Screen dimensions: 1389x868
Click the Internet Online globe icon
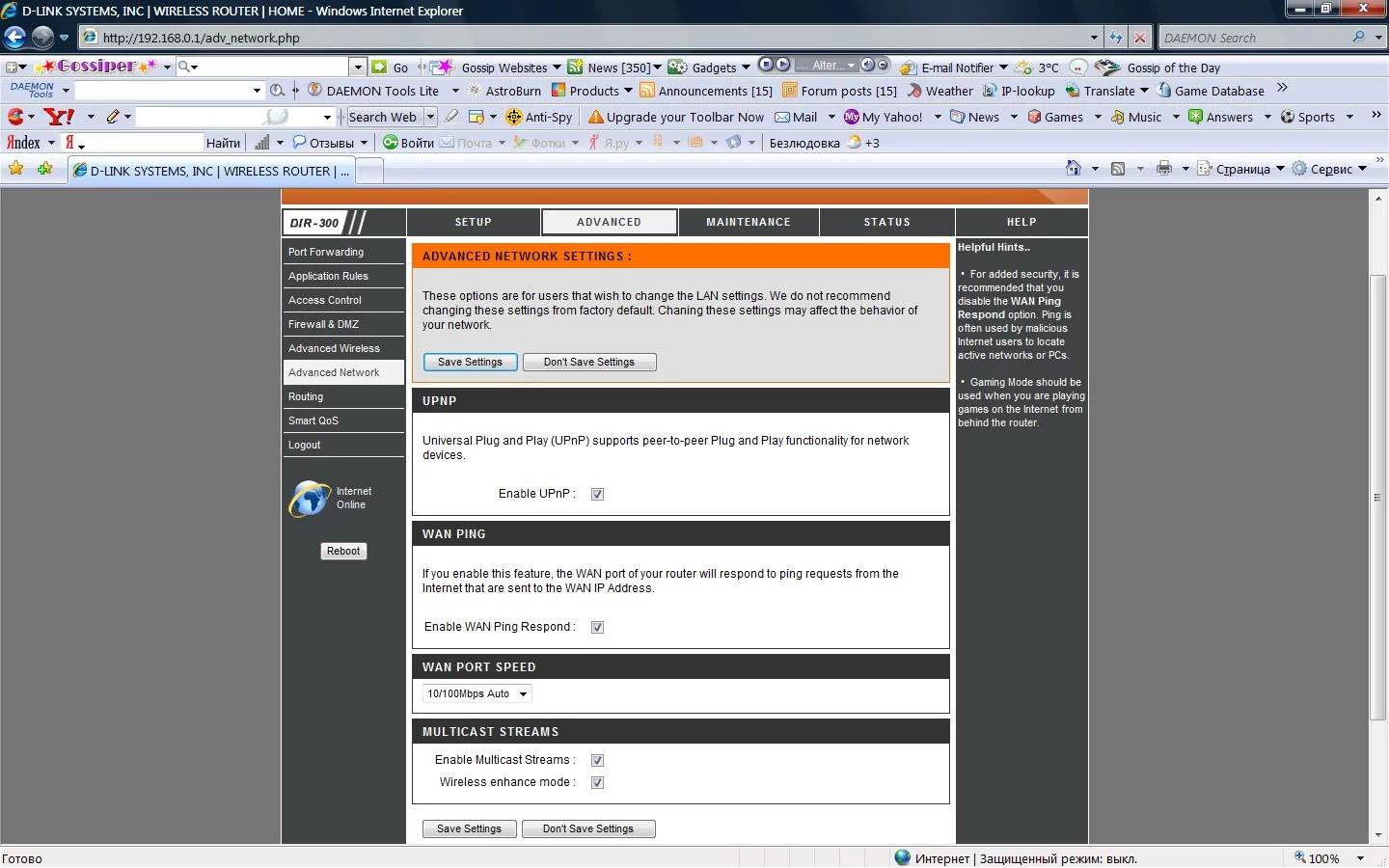pos(309,498)
